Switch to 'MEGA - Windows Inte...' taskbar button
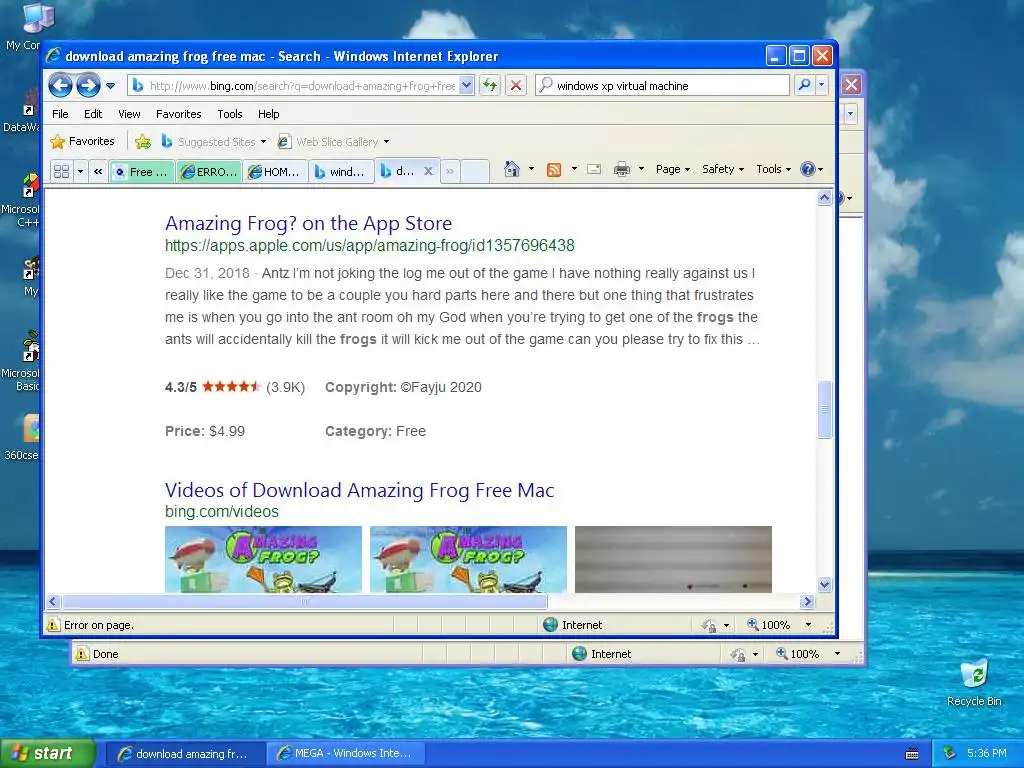Screen dimensions: 1024x768 pos(347,754)
